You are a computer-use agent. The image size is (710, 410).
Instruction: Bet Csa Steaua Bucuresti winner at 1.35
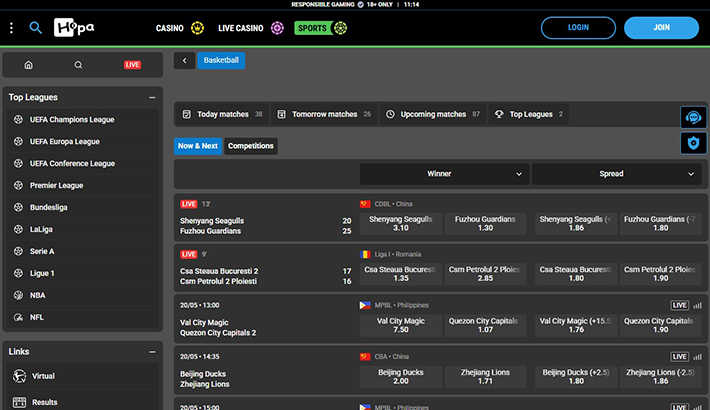tap(401, 274)
